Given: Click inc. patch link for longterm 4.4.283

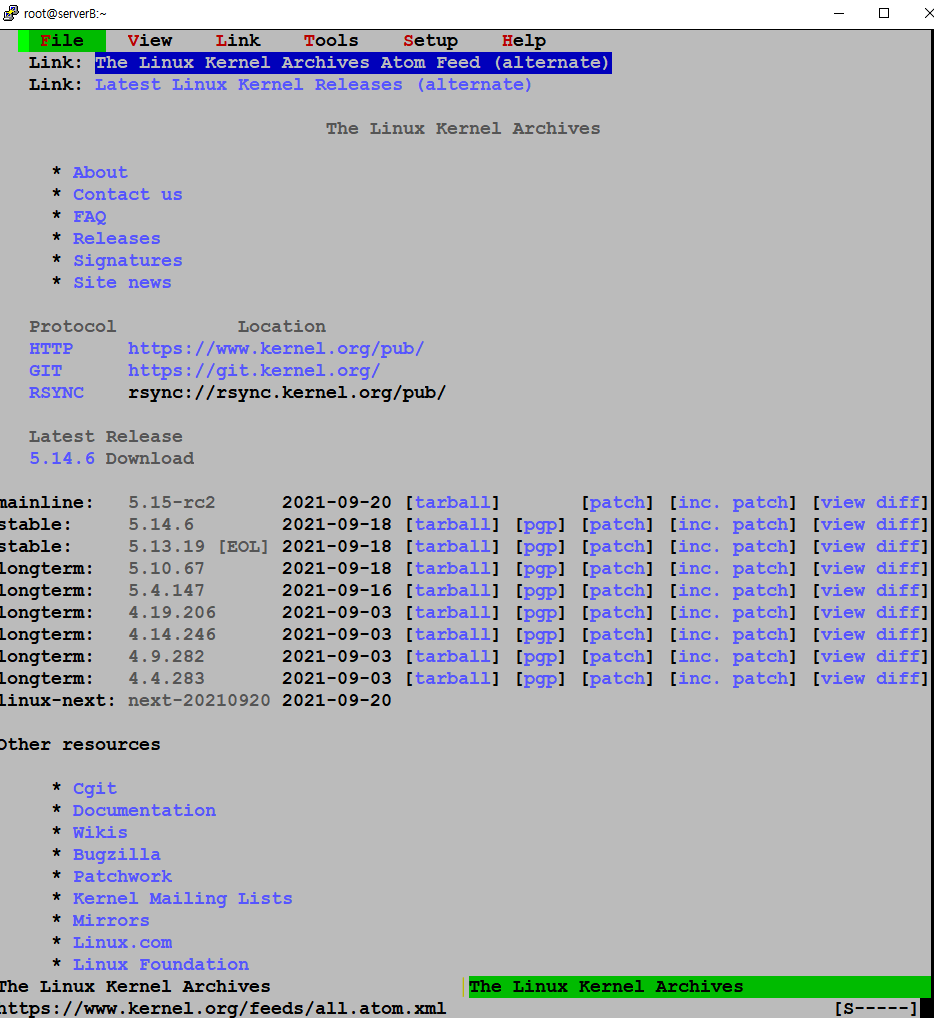Looking at the screenshot, I should (x=733, y=679).
